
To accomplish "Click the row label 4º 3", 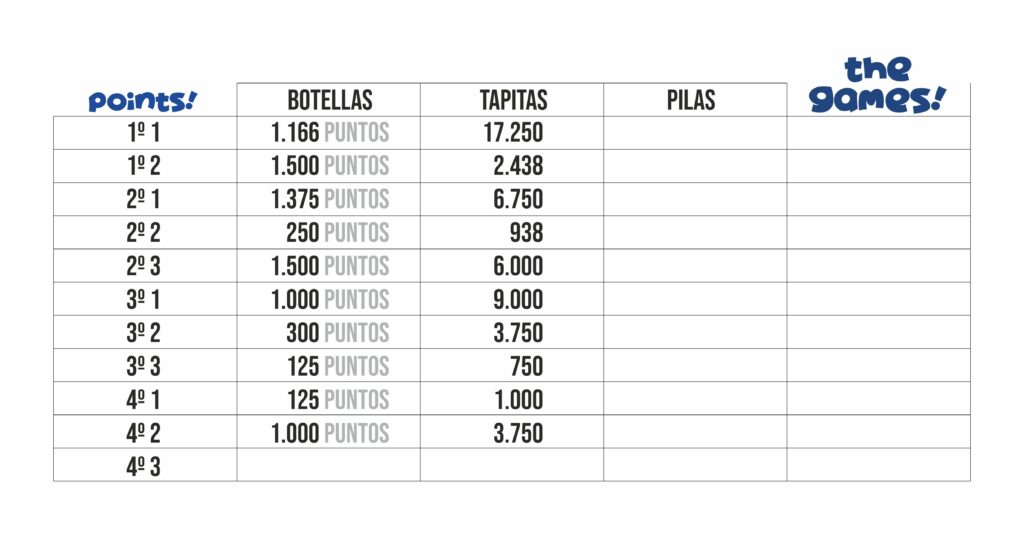I will point(144,467).
